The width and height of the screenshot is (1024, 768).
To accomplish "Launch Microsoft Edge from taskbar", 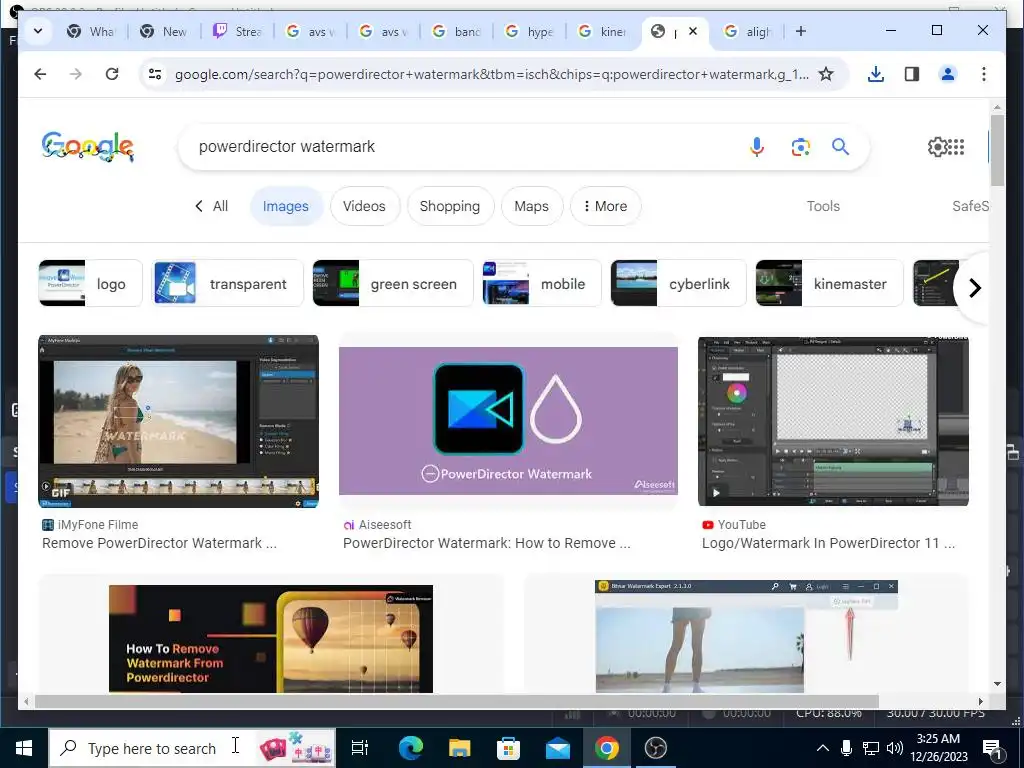I will coord(411,748).
